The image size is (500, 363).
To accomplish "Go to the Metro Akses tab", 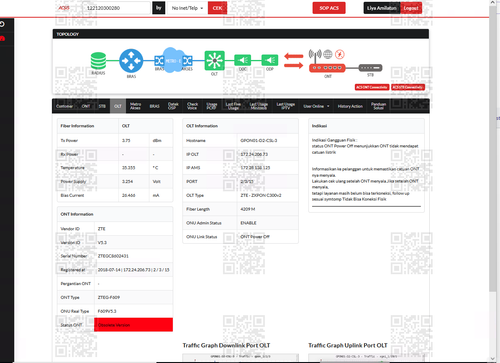I will click(135, 106).
